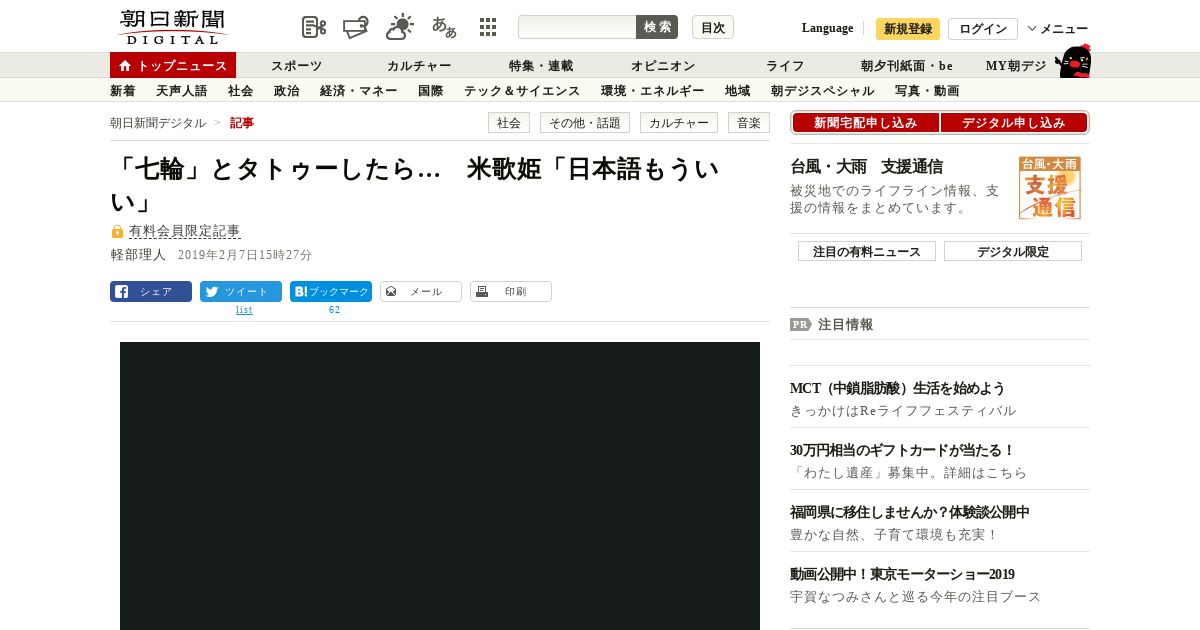Image resolution: width=1200 pixels, height=630 pixels.
Task: Go to 地域 section
Action: click(x=738, y=91)
